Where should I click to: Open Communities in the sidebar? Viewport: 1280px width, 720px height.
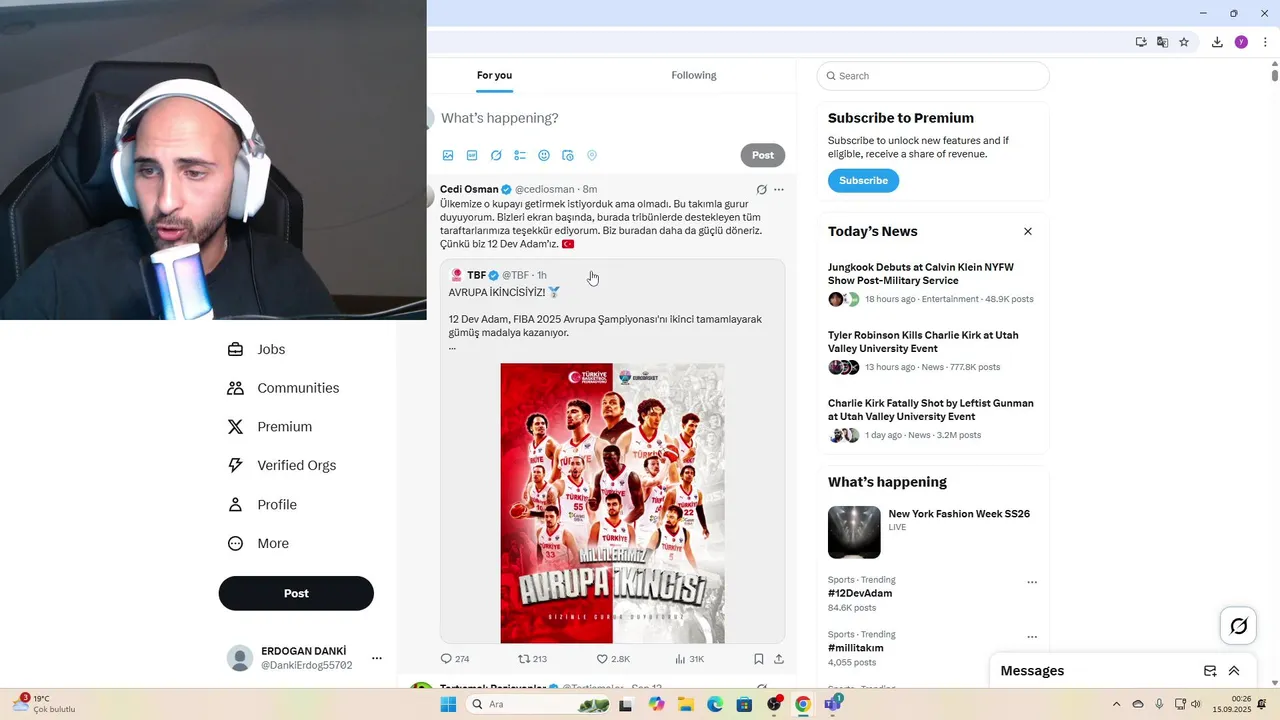[x=283, y=388]
